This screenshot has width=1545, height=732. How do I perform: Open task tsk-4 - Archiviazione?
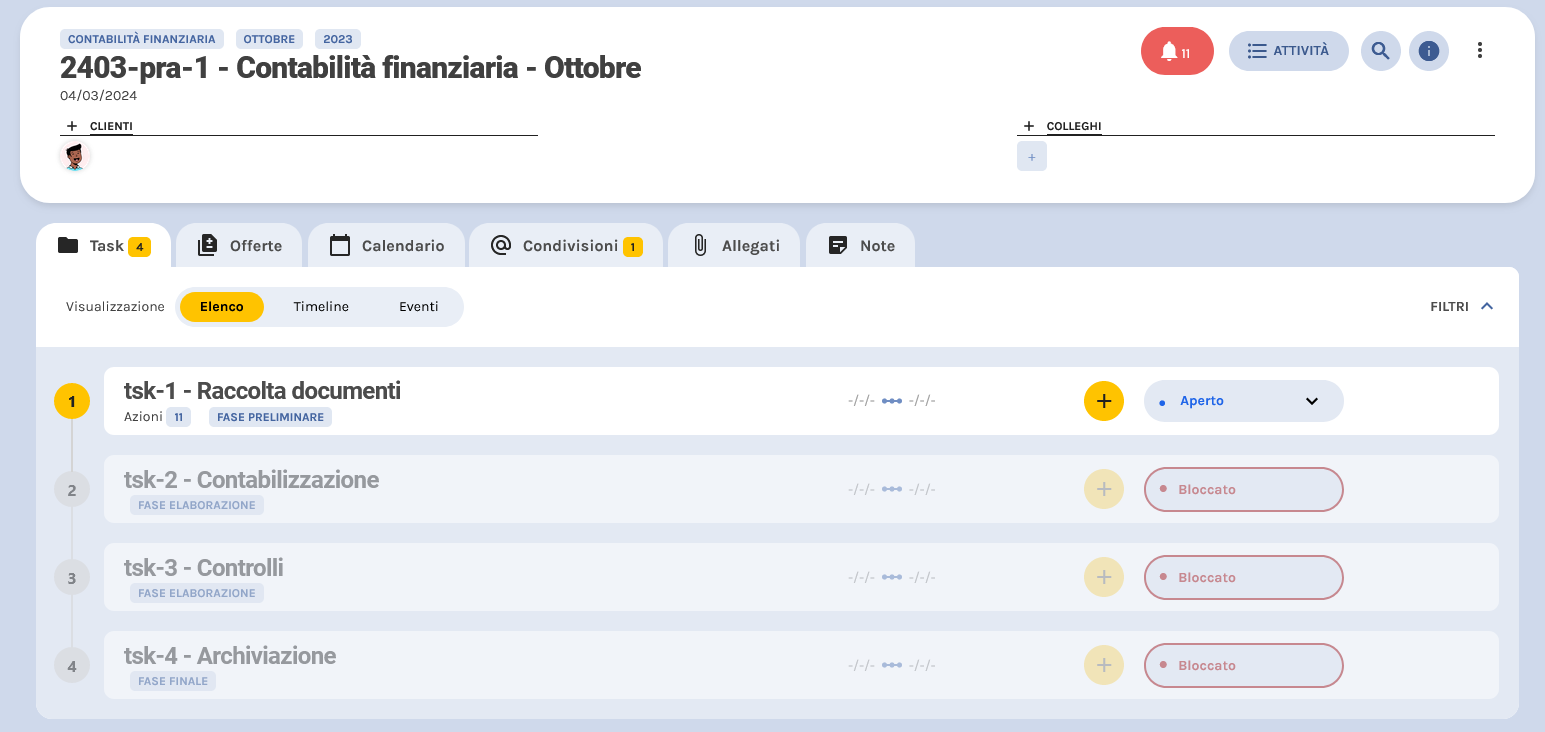[x=230, y=655]
